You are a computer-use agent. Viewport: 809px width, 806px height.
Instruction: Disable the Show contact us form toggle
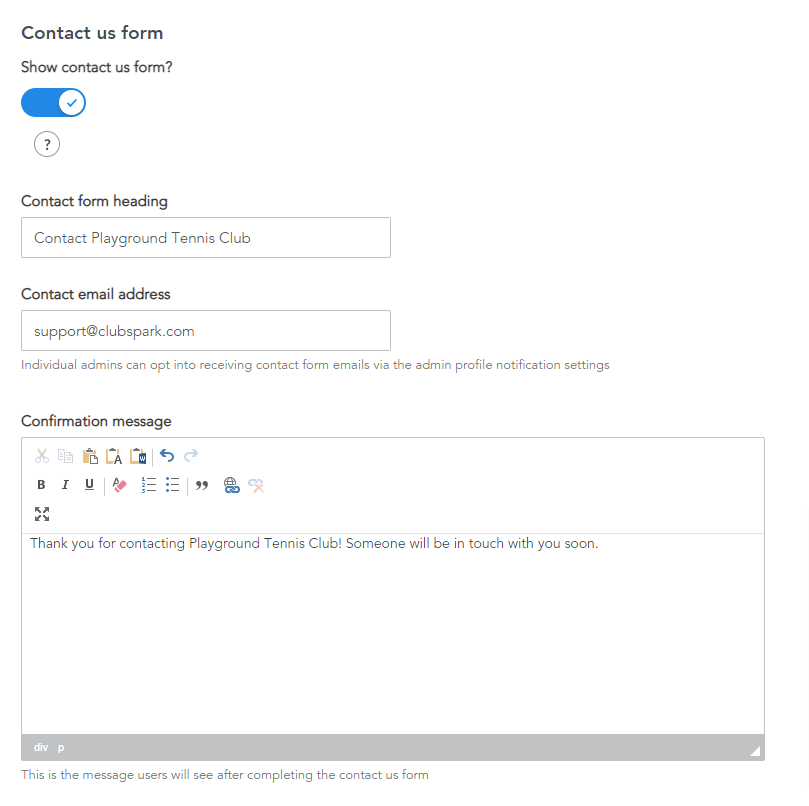53,103
